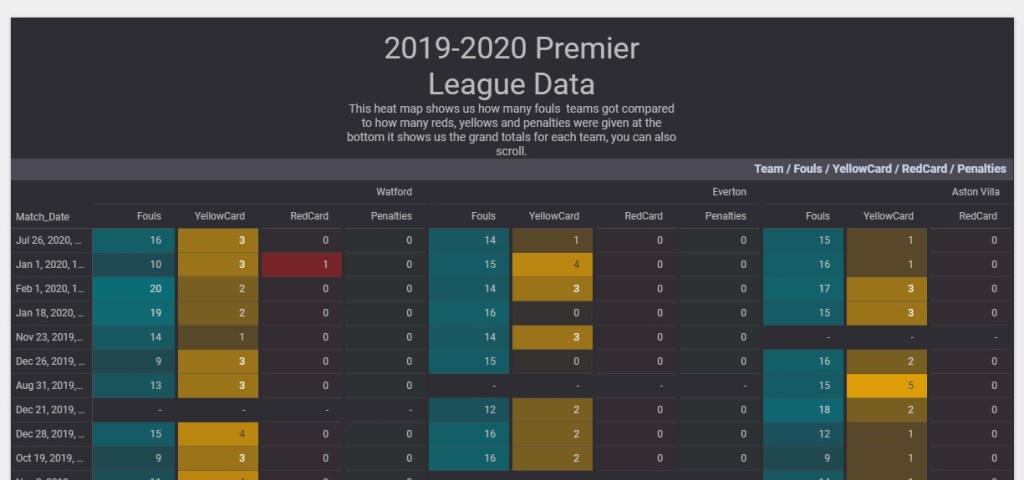Click the Penalties header under Watford
The height and width of the screenshot is (480, 1024).
click(x=391, y=216)
